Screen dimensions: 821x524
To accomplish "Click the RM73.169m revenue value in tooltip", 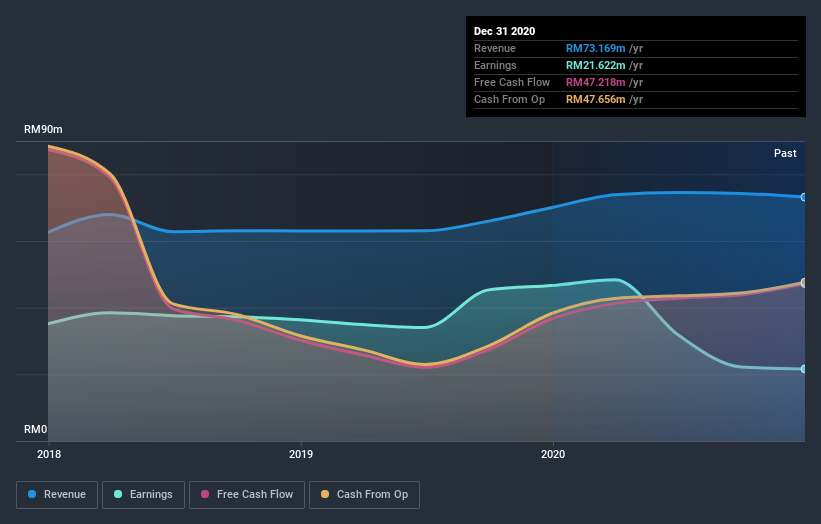I will coord(595,48).
